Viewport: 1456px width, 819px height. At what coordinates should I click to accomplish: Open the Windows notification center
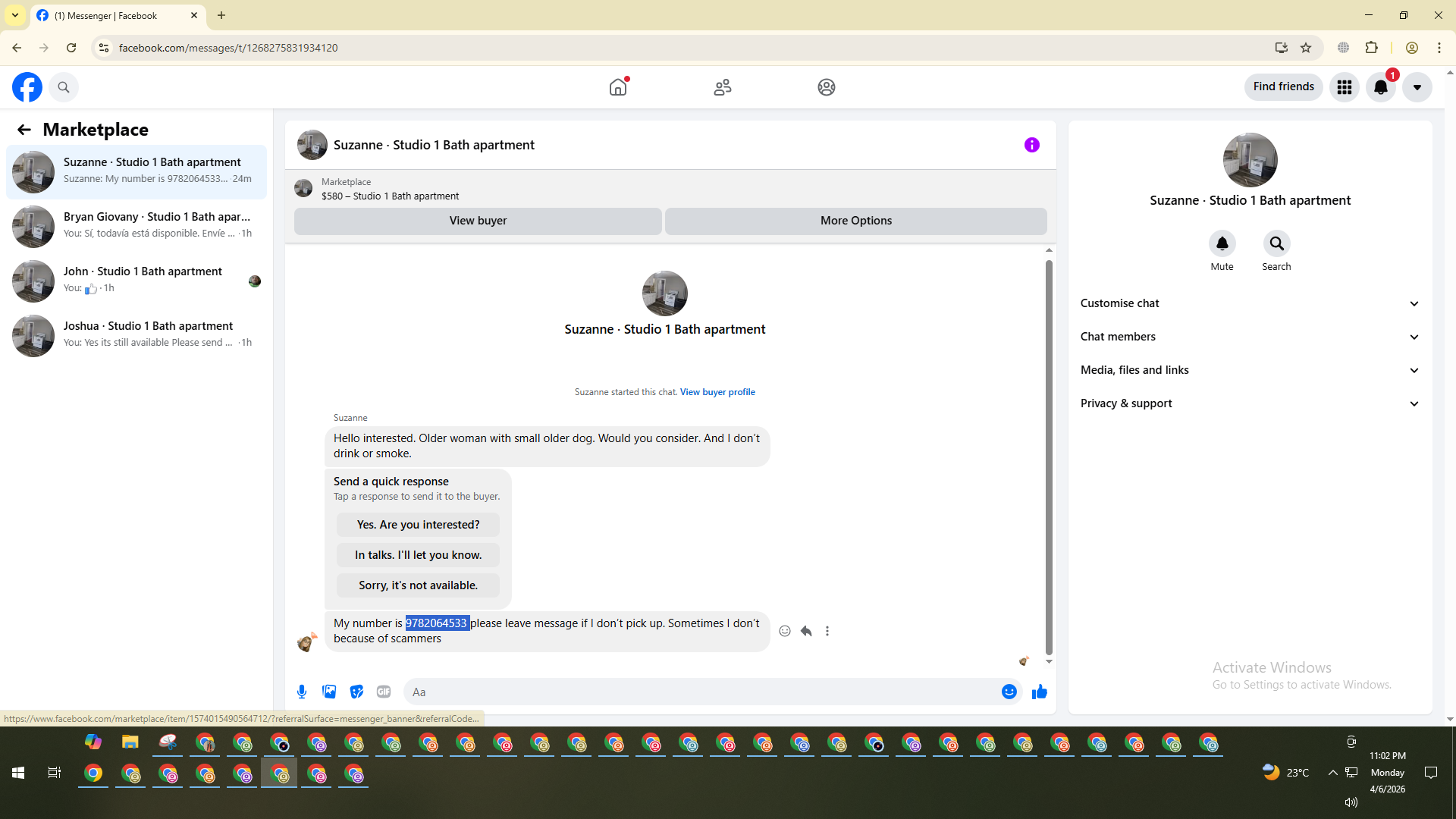pyautogui.click(x=1431, y=773)
